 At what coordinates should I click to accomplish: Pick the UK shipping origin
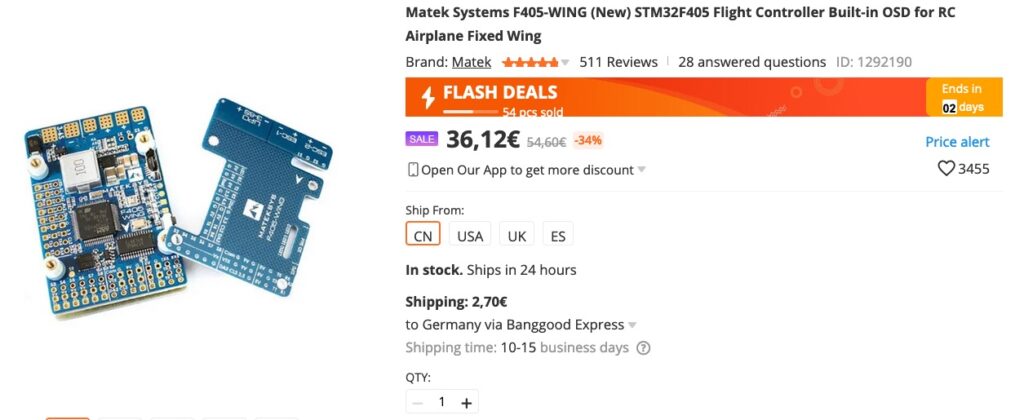[x=517, y=236]
